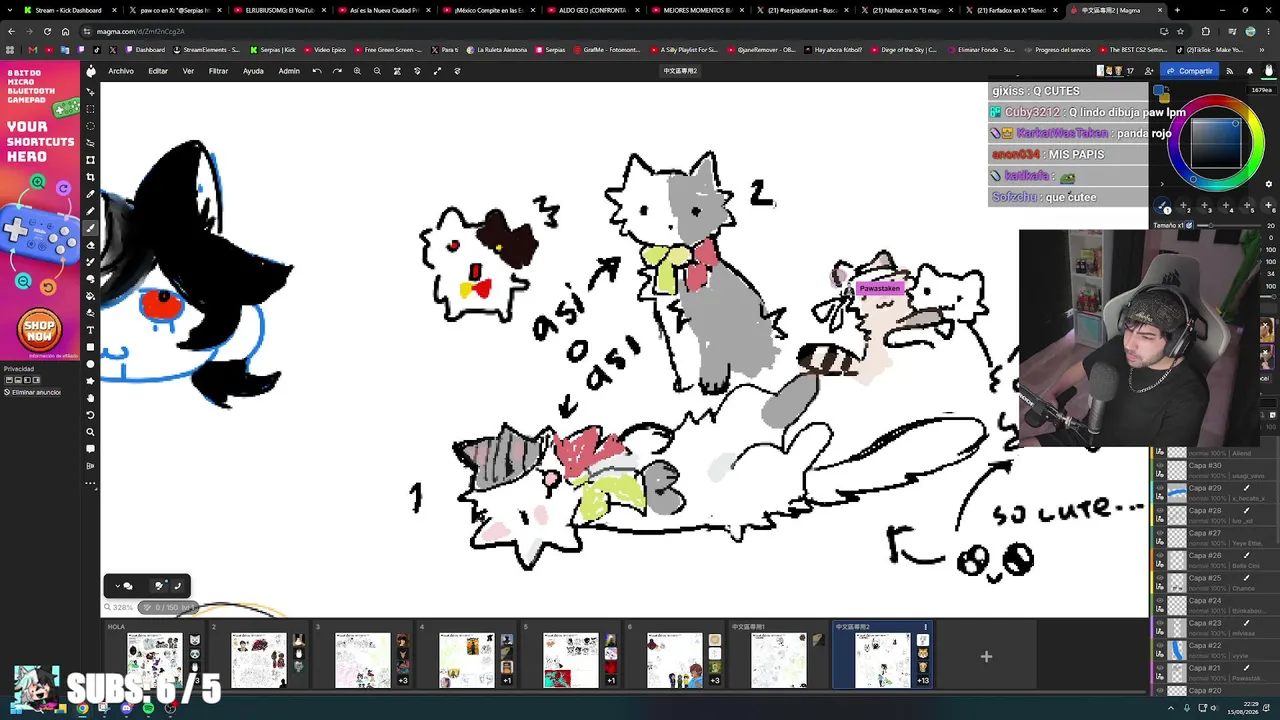The height and width of the screenshot is (720, 1280).
Task: Open the HOLA page thumbnail
Action: coord(153,660)
